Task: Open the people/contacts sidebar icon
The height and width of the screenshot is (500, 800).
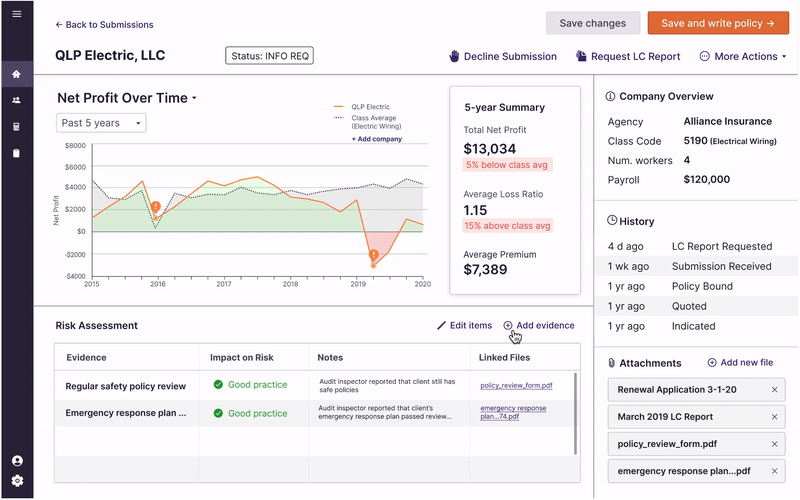Action: point(16,101)
